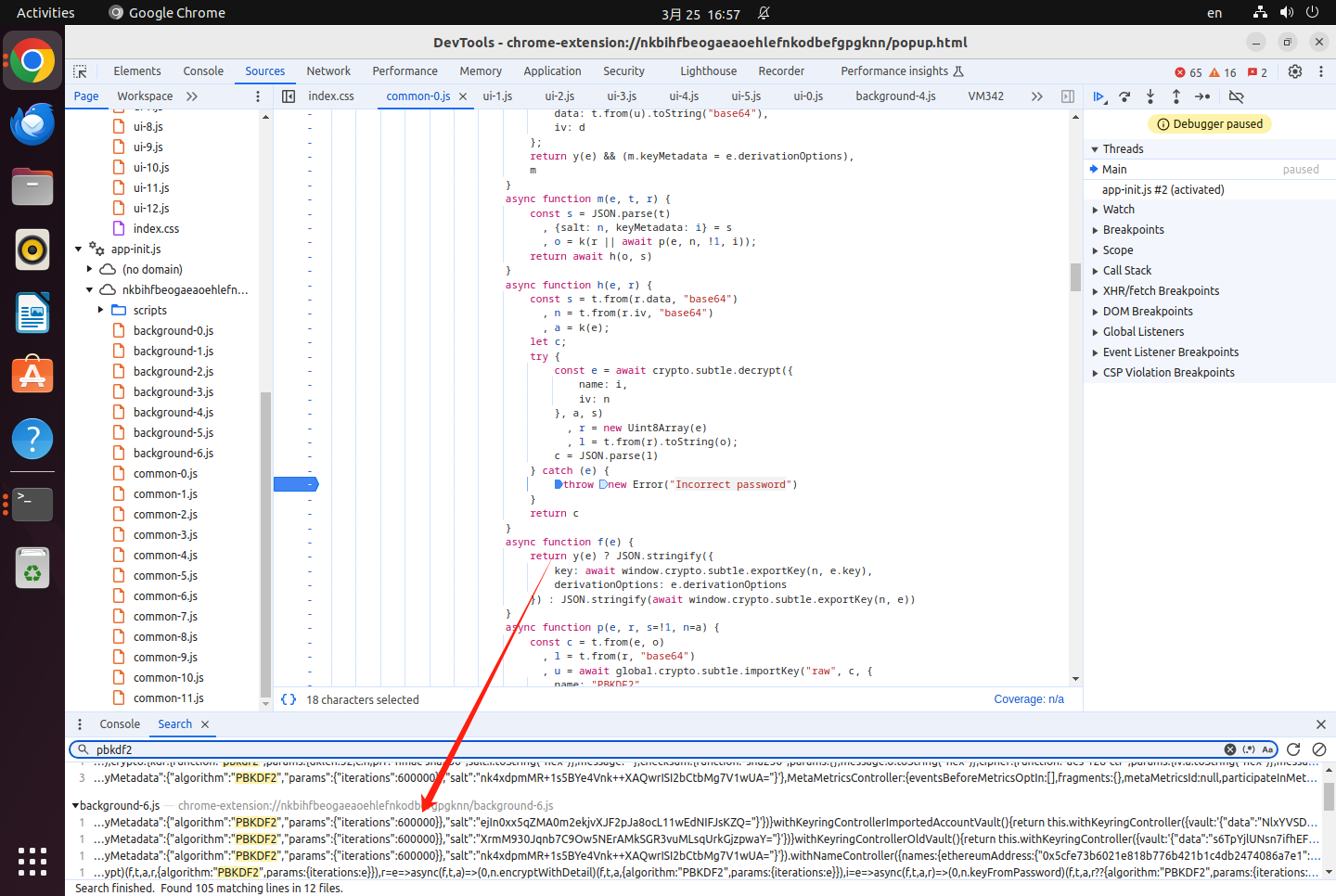Expand the (no domain) tree node

90,270
